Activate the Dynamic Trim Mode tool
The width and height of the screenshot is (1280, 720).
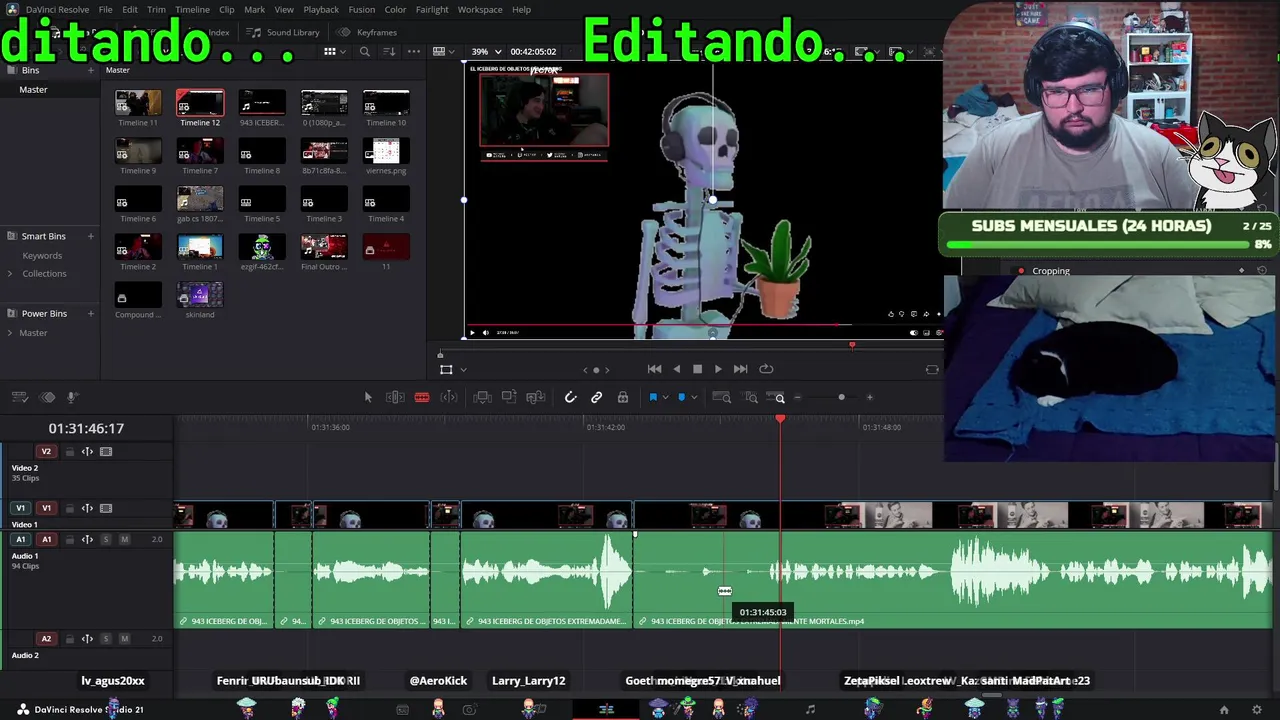point(449,398)
